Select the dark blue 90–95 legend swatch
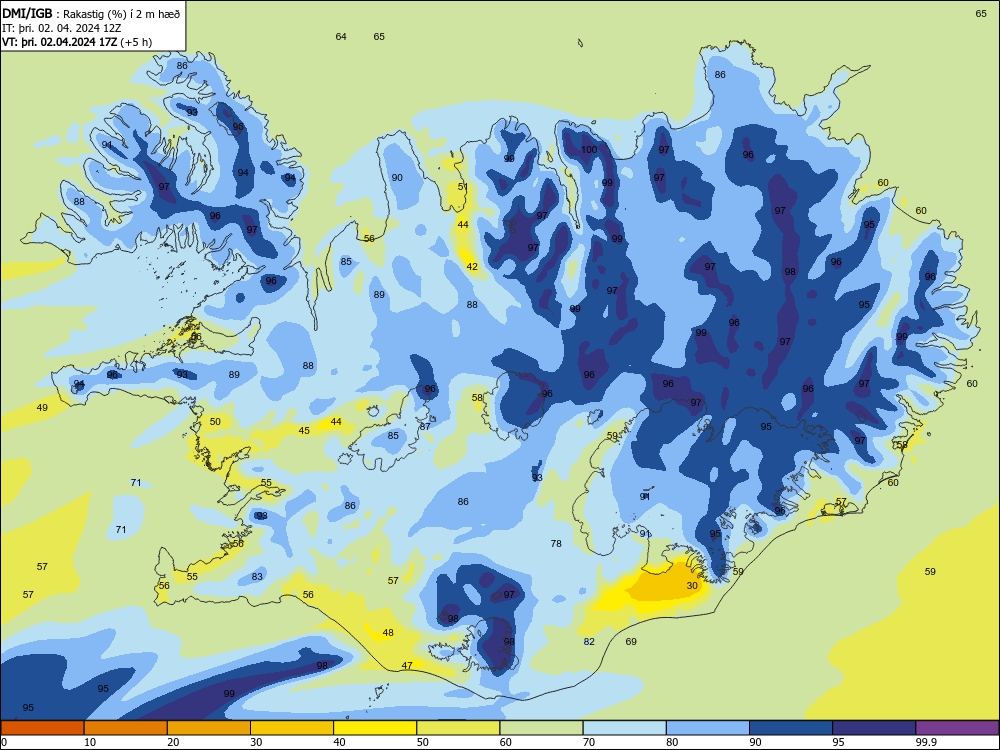1000x750 pixels. coord(791,728)
